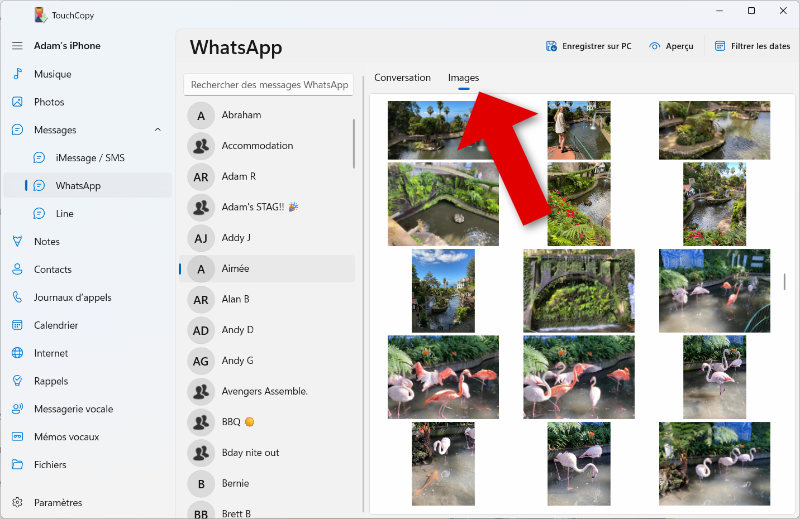This screenshot has width=800, height=519.
Task: Open the hamburger menu icon
Action: [x=17, y=46]
